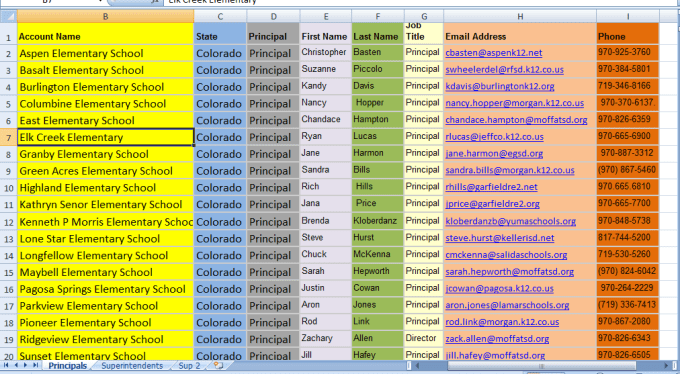Open email link aron.jones@lamarschools.org
This screenshot has width=680, height=374.
tap(507, 305)
